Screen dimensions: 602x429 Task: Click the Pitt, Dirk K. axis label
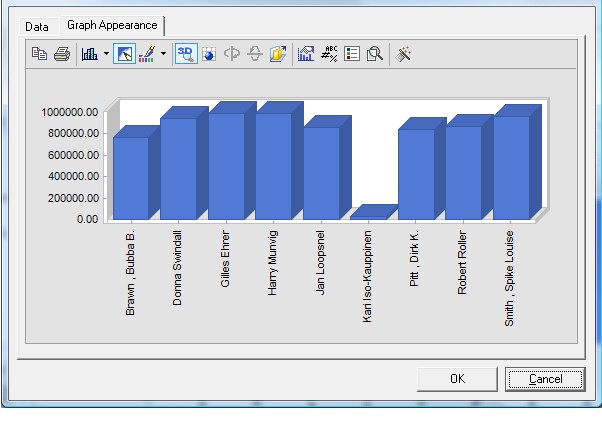(414, 258)
